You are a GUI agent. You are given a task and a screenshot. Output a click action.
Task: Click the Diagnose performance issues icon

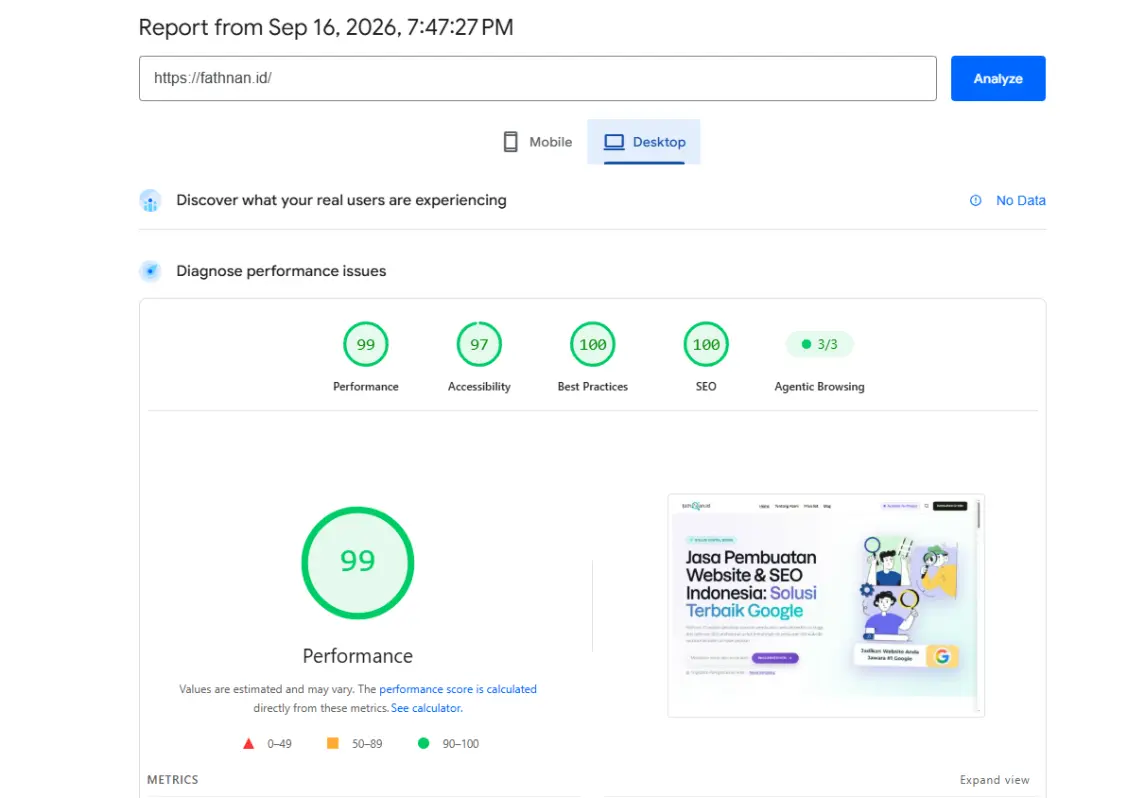(x=150, y=271)
